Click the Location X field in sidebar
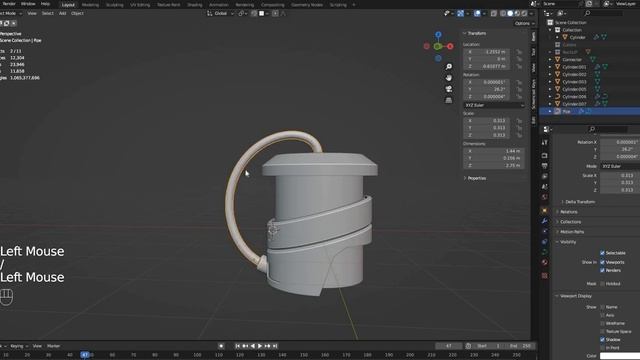This screenshot has height=360, width=640. coord(487,52)
